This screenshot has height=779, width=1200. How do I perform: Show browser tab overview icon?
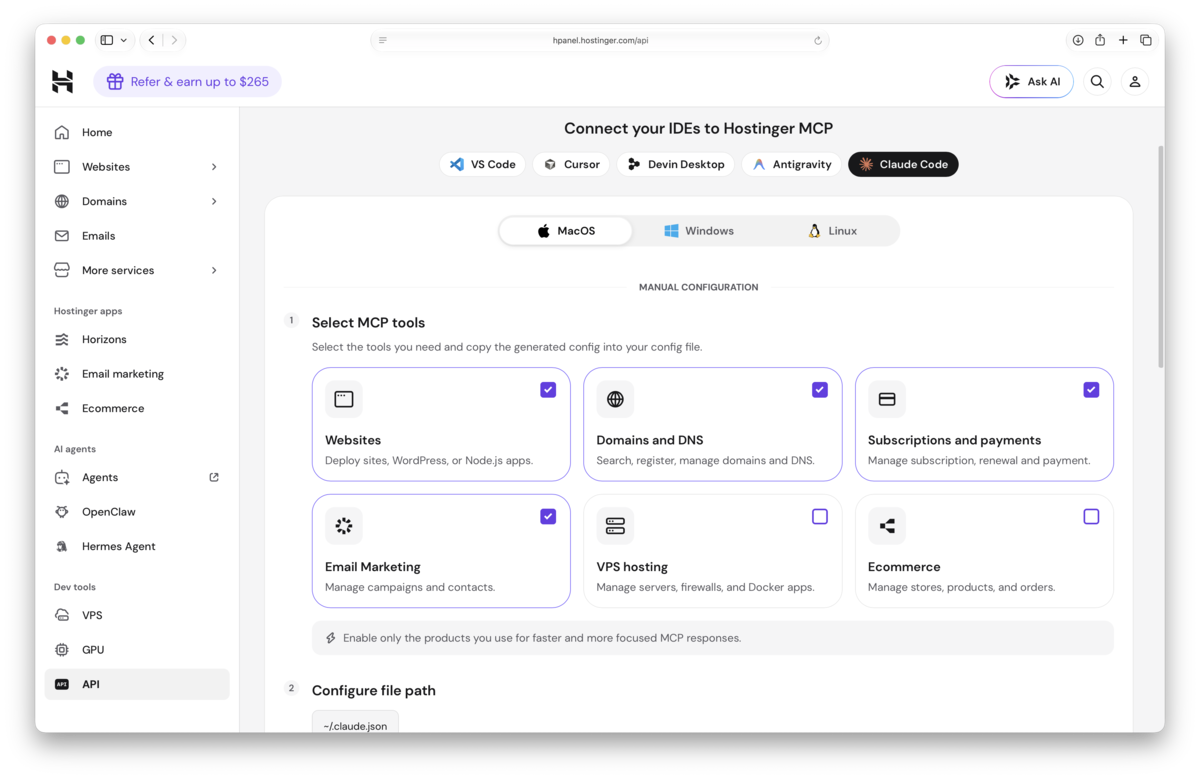click(x=1146, y=40)
